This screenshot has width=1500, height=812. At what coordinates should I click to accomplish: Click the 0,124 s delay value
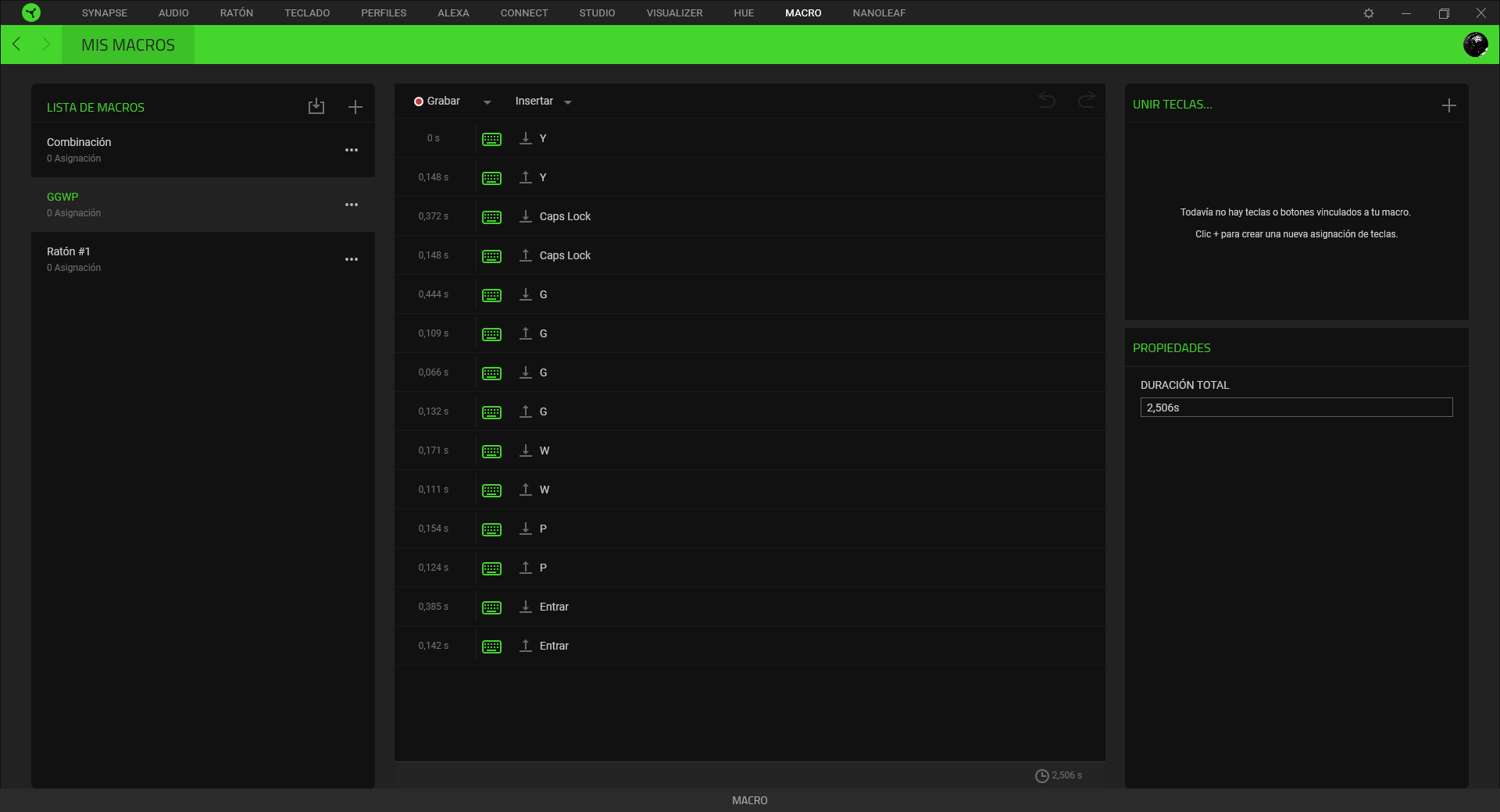[434, 568]
